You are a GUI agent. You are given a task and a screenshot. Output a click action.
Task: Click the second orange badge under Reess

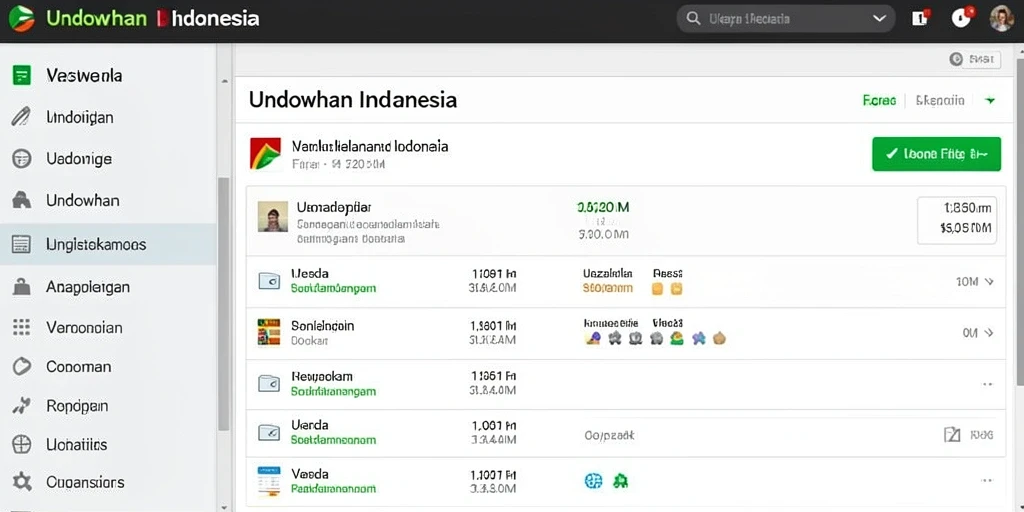[x=677, y=288]
